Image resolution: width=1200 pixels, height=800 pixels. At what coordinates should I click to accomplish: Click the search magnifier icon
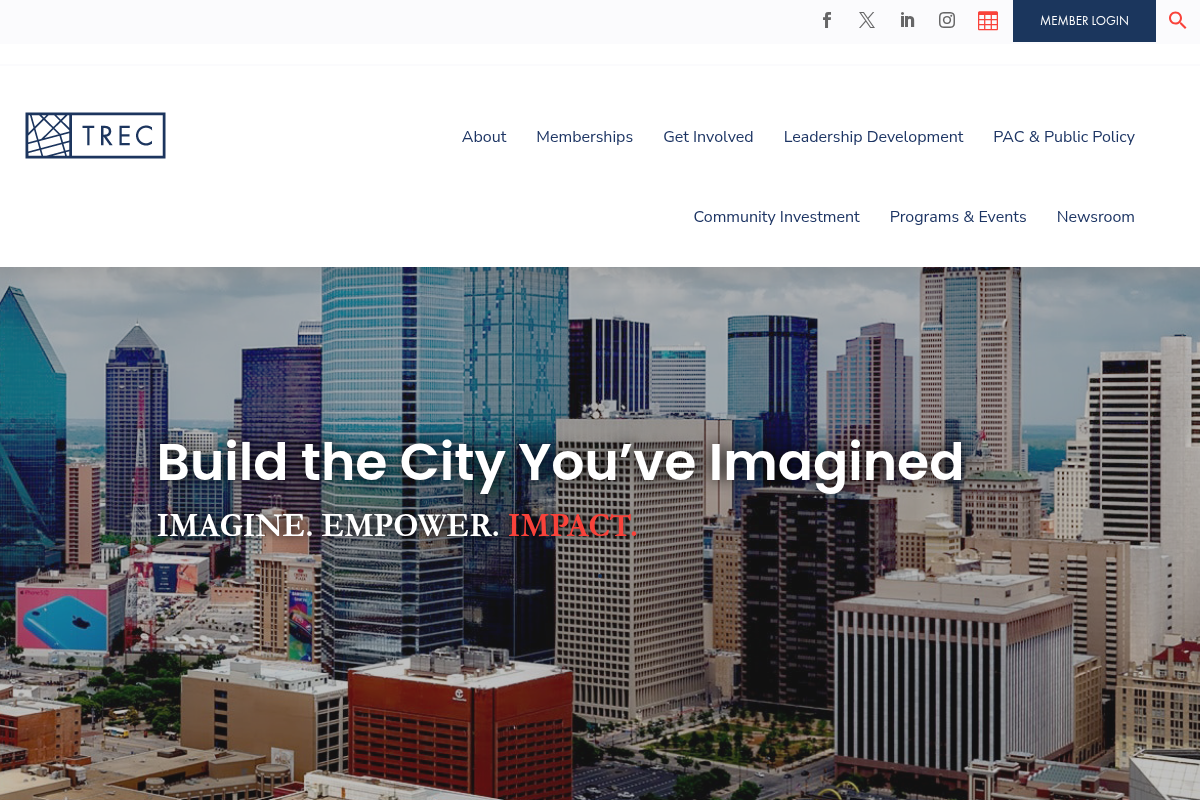[x=1178, y=20]
